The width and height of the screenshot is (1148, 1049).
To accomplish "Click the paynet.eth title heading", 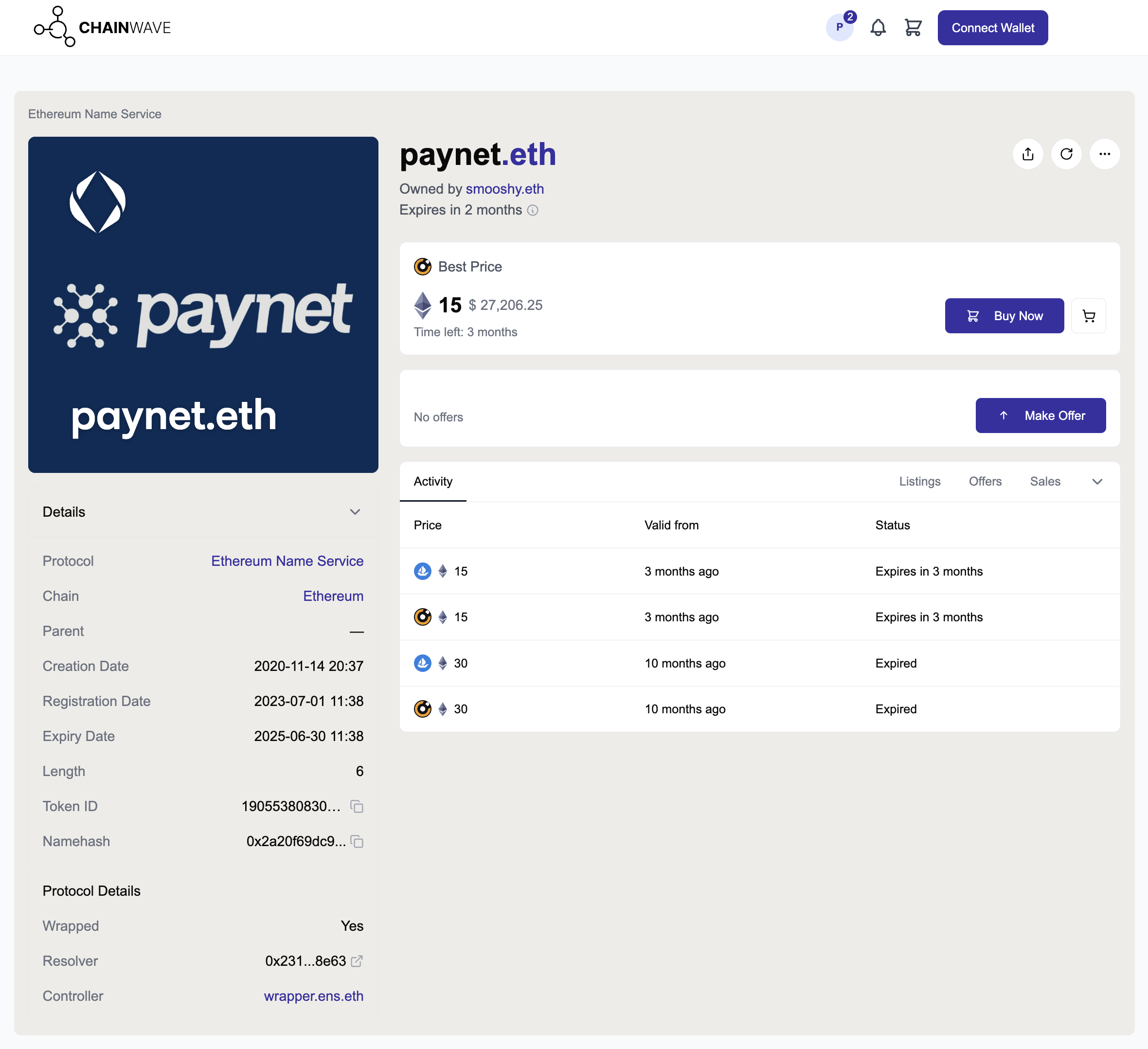I will tap(478, 154).
